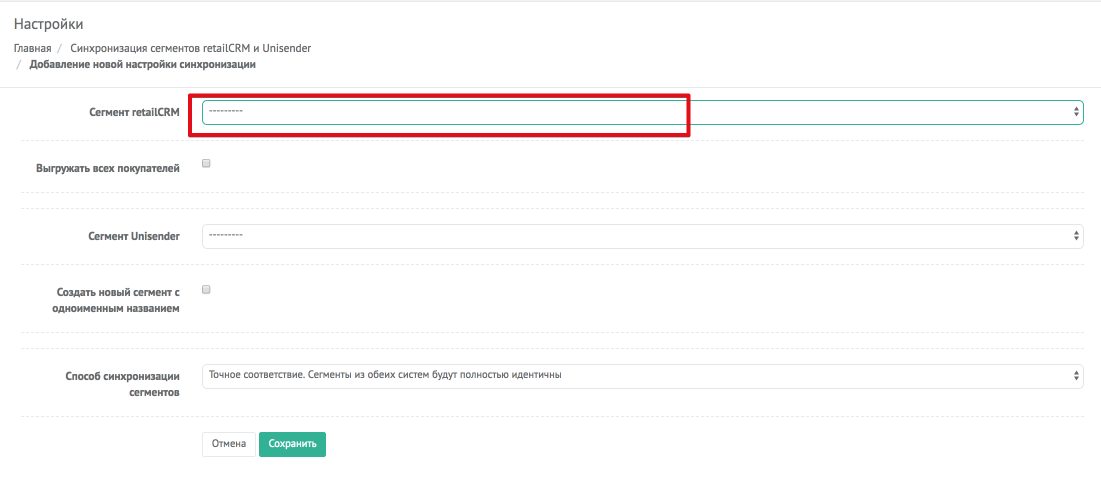1101x477 pixels.
Task: Click the Сегмент retailCRM field label
Action: point(135,112)
